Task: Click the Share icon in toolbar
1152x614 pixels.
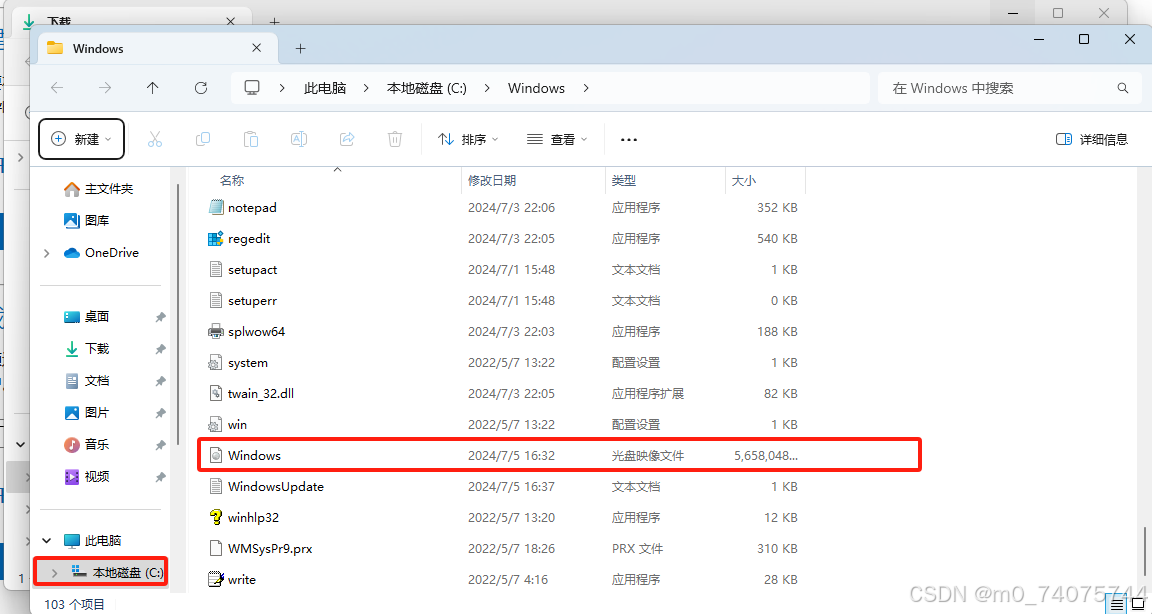Action: pos(348,139)
